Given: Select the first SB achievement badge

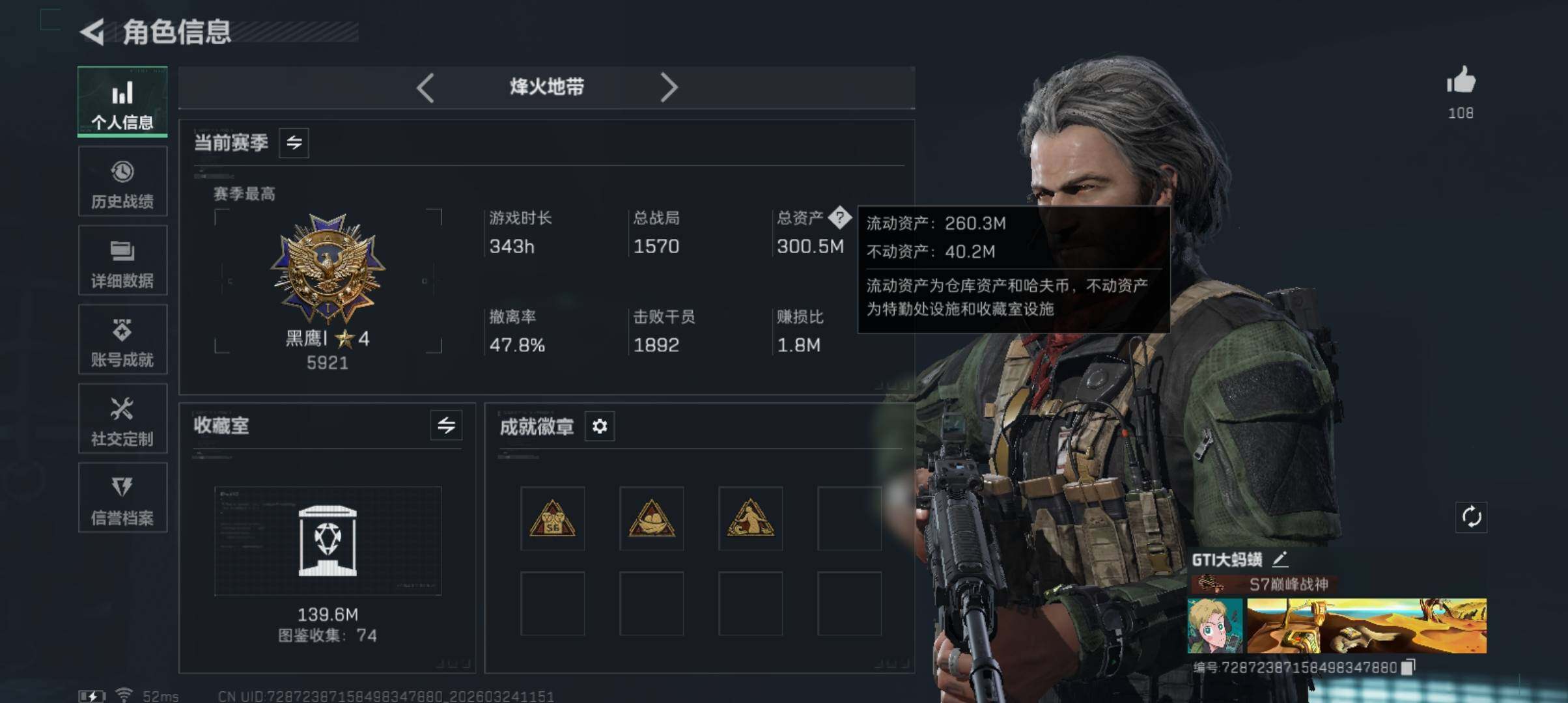Looking at the screenshot, I should 552,518.
